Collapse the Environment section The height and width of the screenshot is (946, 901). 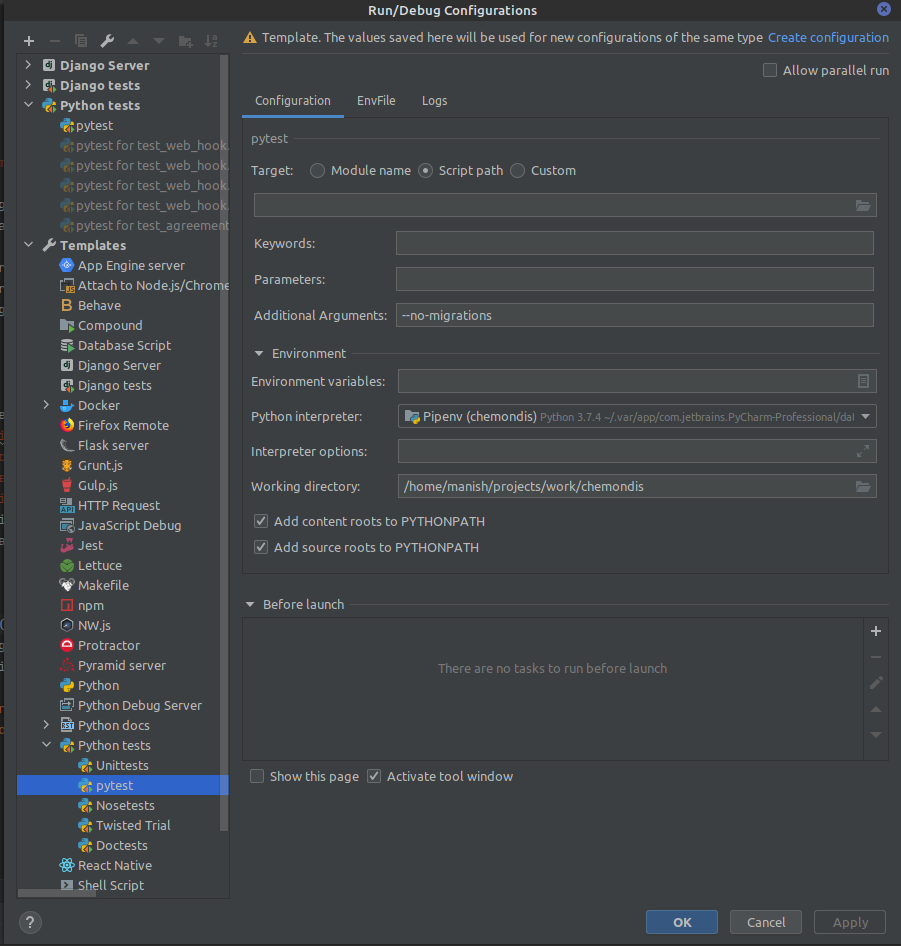(260, 353)
